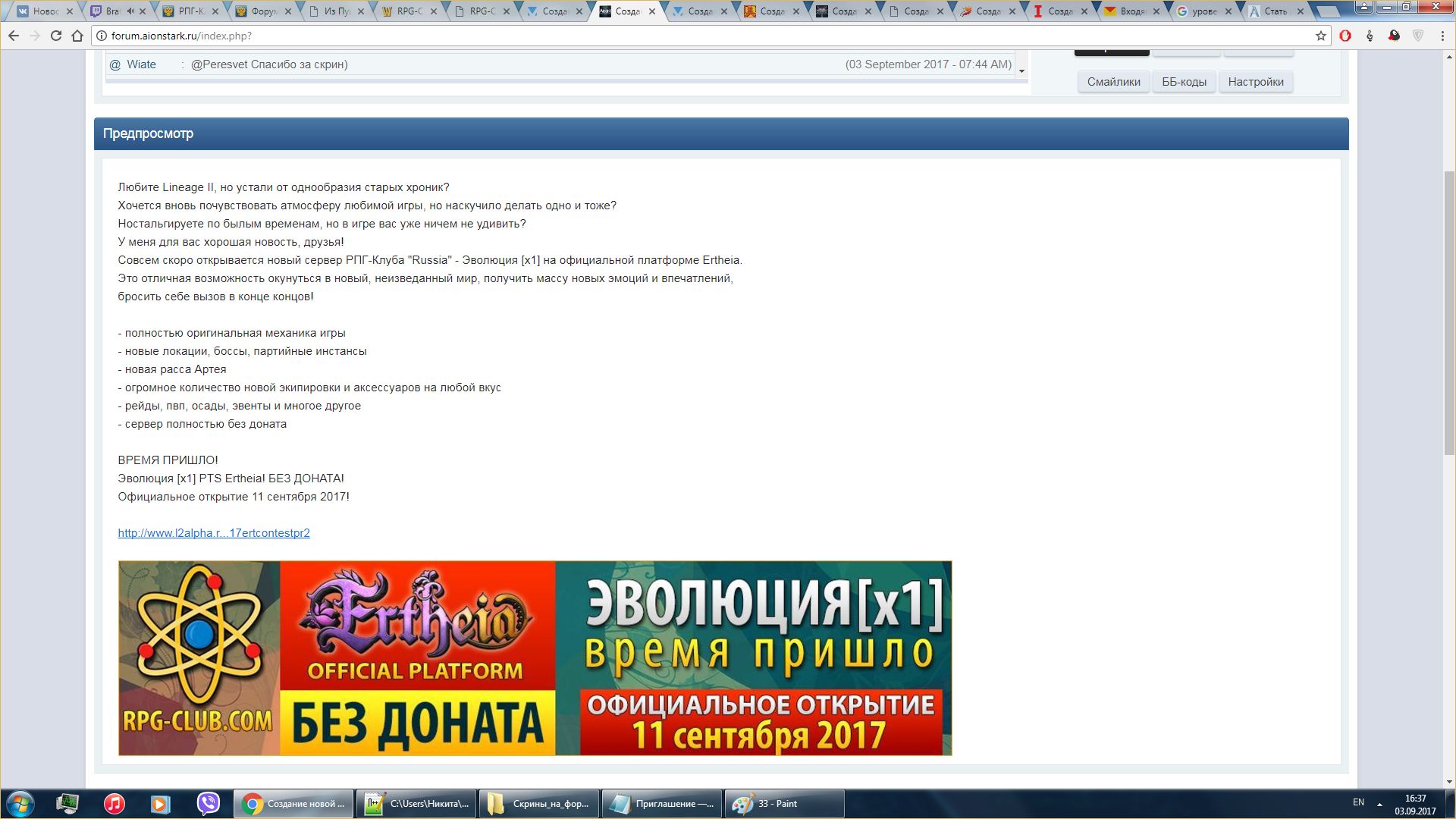
Task: Click the shoutbox scroll down arrow
Action: [x=1021, y=71]
